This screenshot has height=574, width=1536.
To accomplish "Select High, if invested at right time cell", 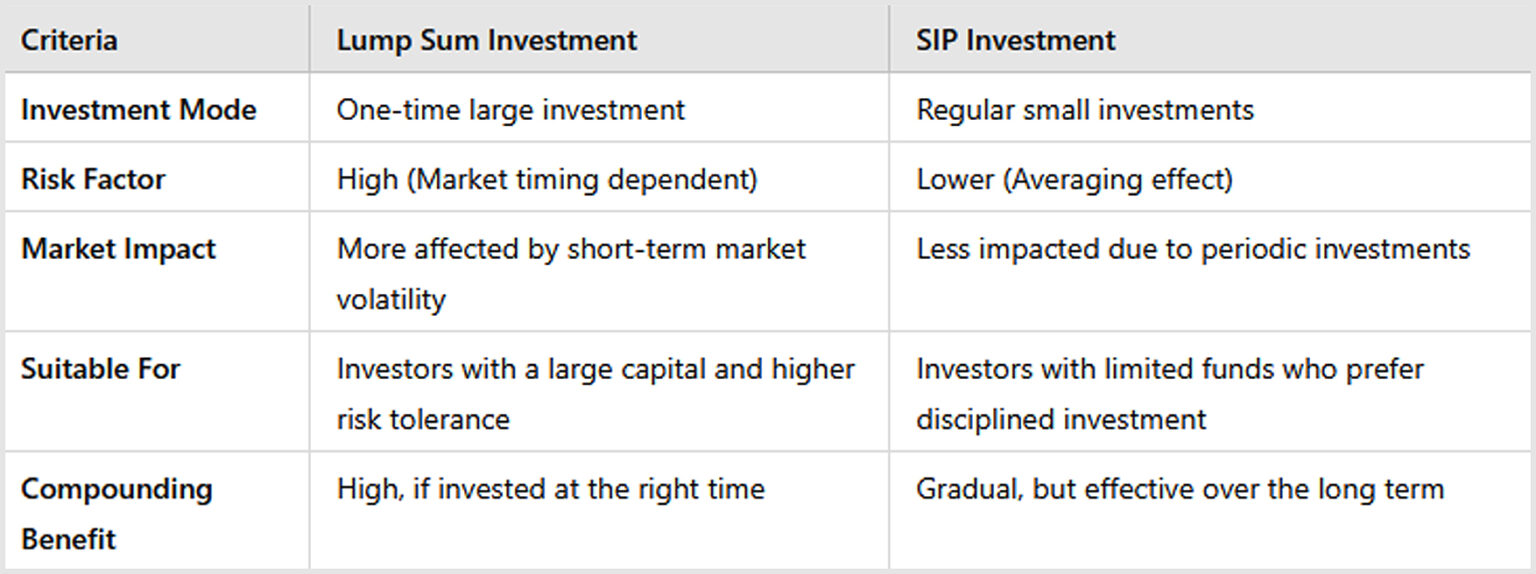I will coord(550,489).
